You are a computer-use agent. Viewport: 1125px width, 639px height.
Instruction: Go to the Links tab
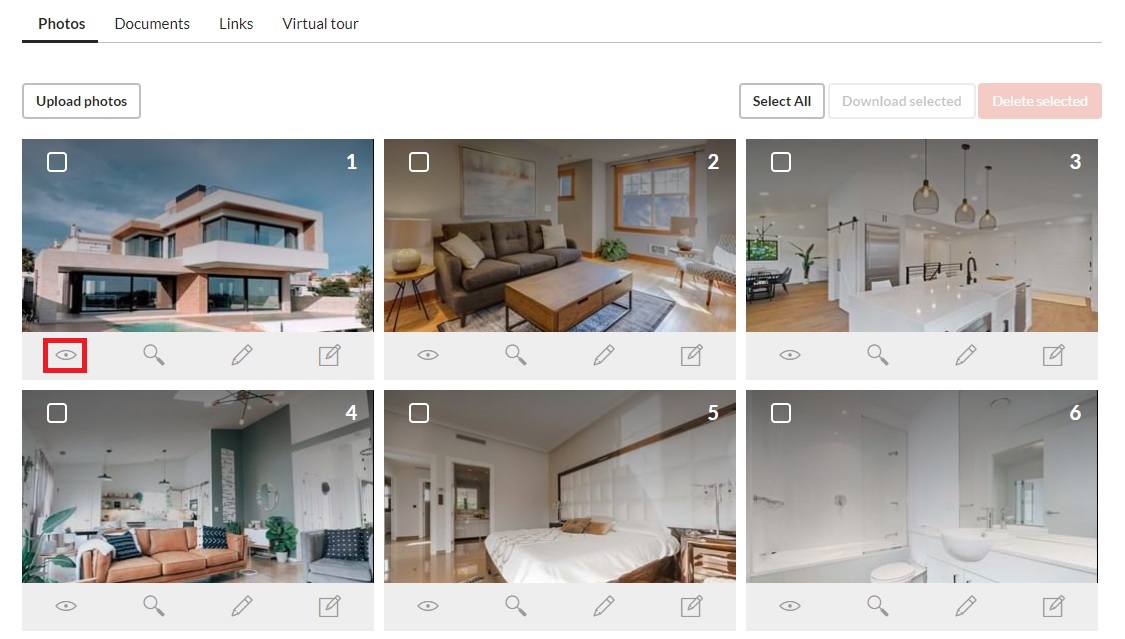click(x=236, y=24)
